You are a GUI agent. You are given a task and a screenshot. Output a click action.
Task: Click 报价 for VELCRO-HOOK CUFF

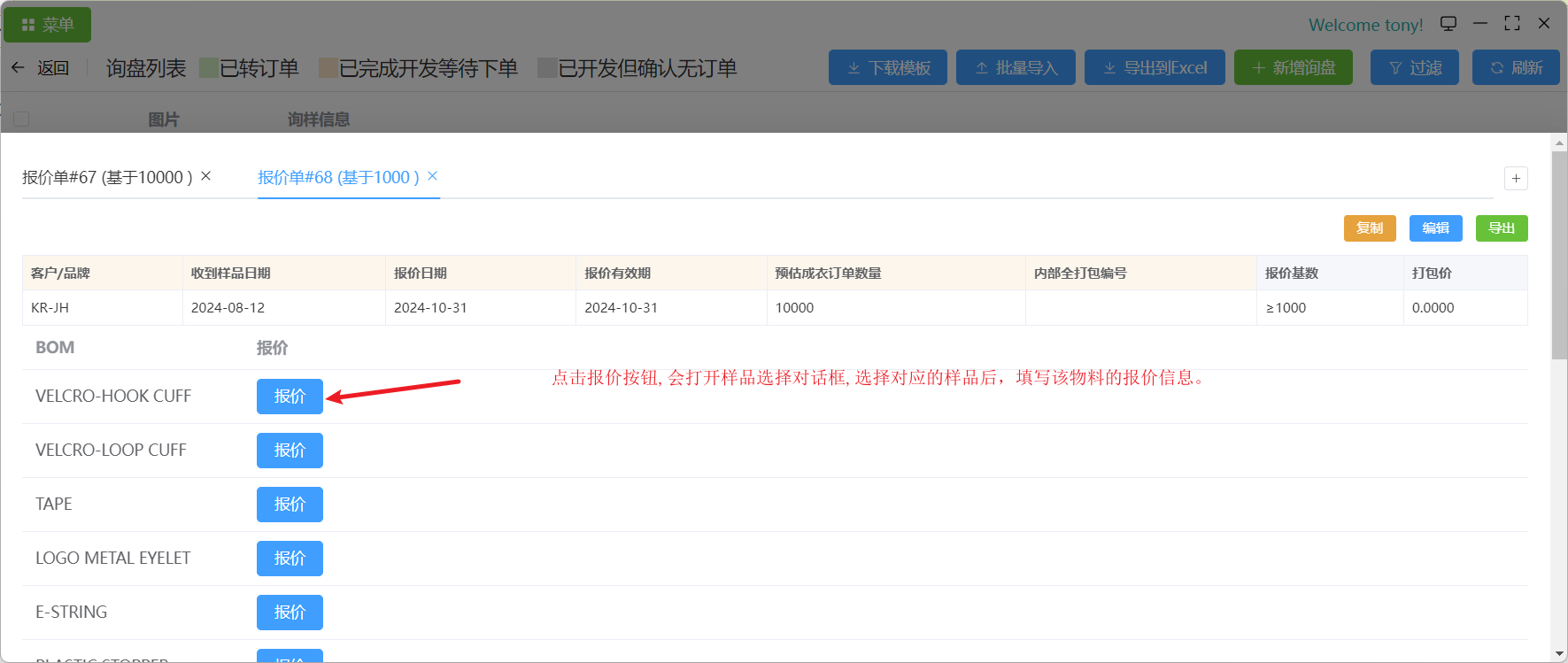[x=290, y=397]
